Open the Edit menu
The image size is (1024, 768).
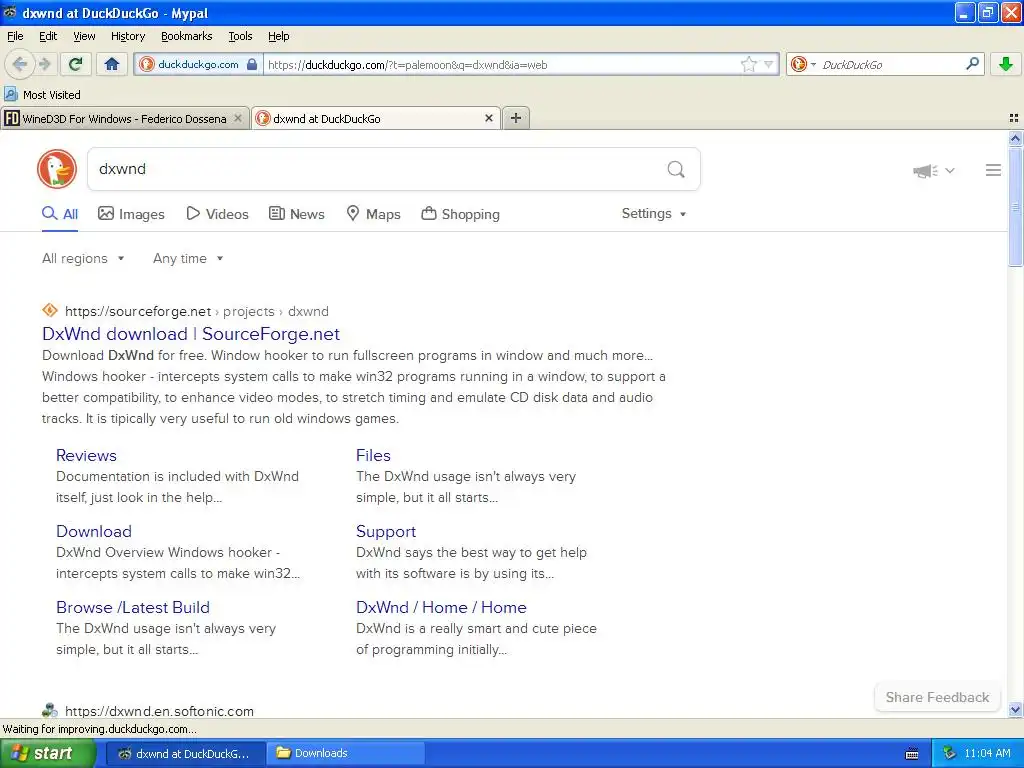coord(48,36)
